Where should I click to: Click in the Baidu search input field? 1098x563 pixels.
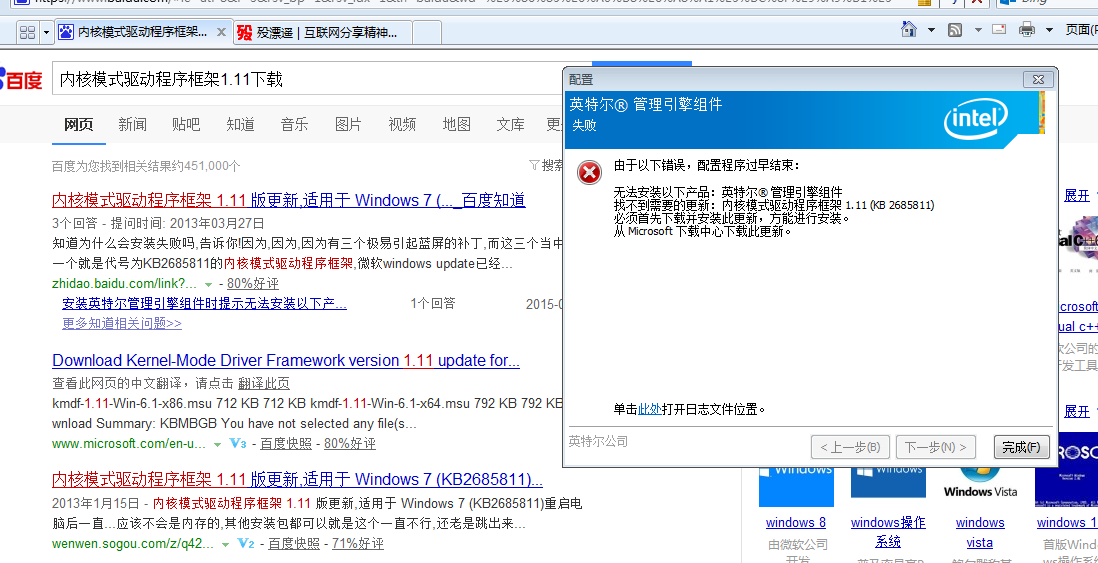(x=308, y=79)
